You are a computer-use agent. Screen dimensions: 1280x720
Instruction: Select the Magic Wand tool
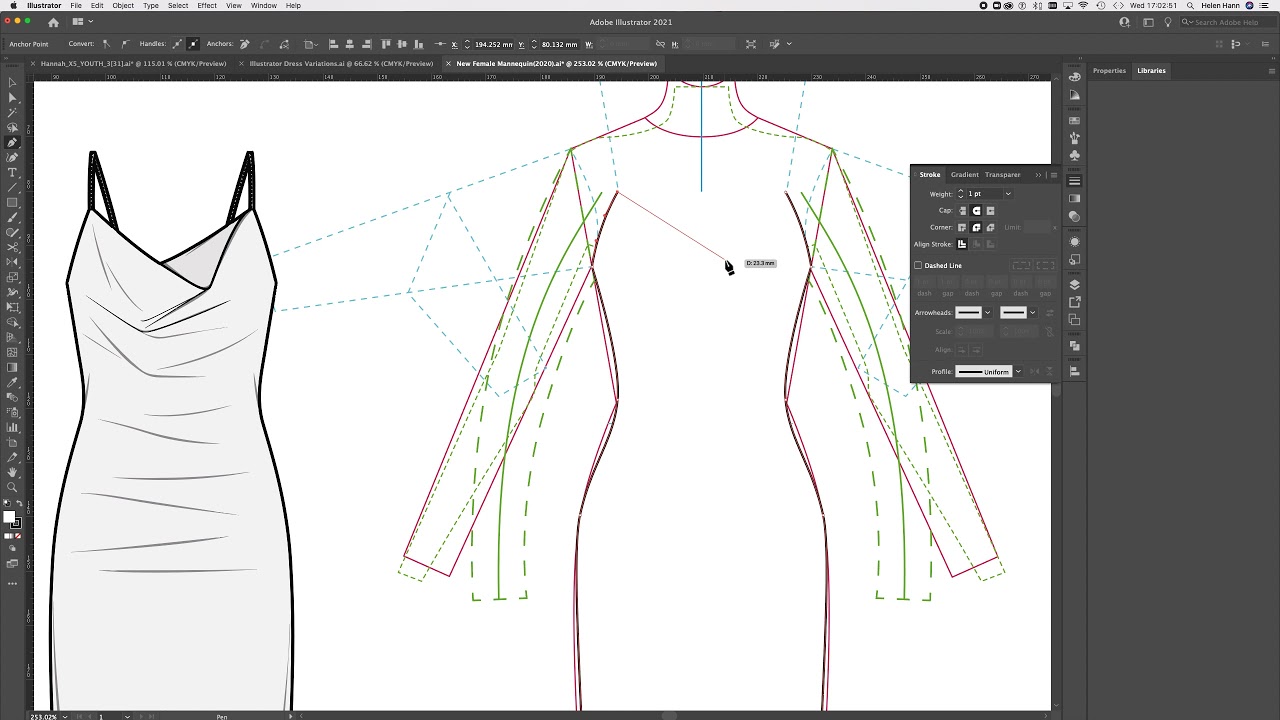12,112
